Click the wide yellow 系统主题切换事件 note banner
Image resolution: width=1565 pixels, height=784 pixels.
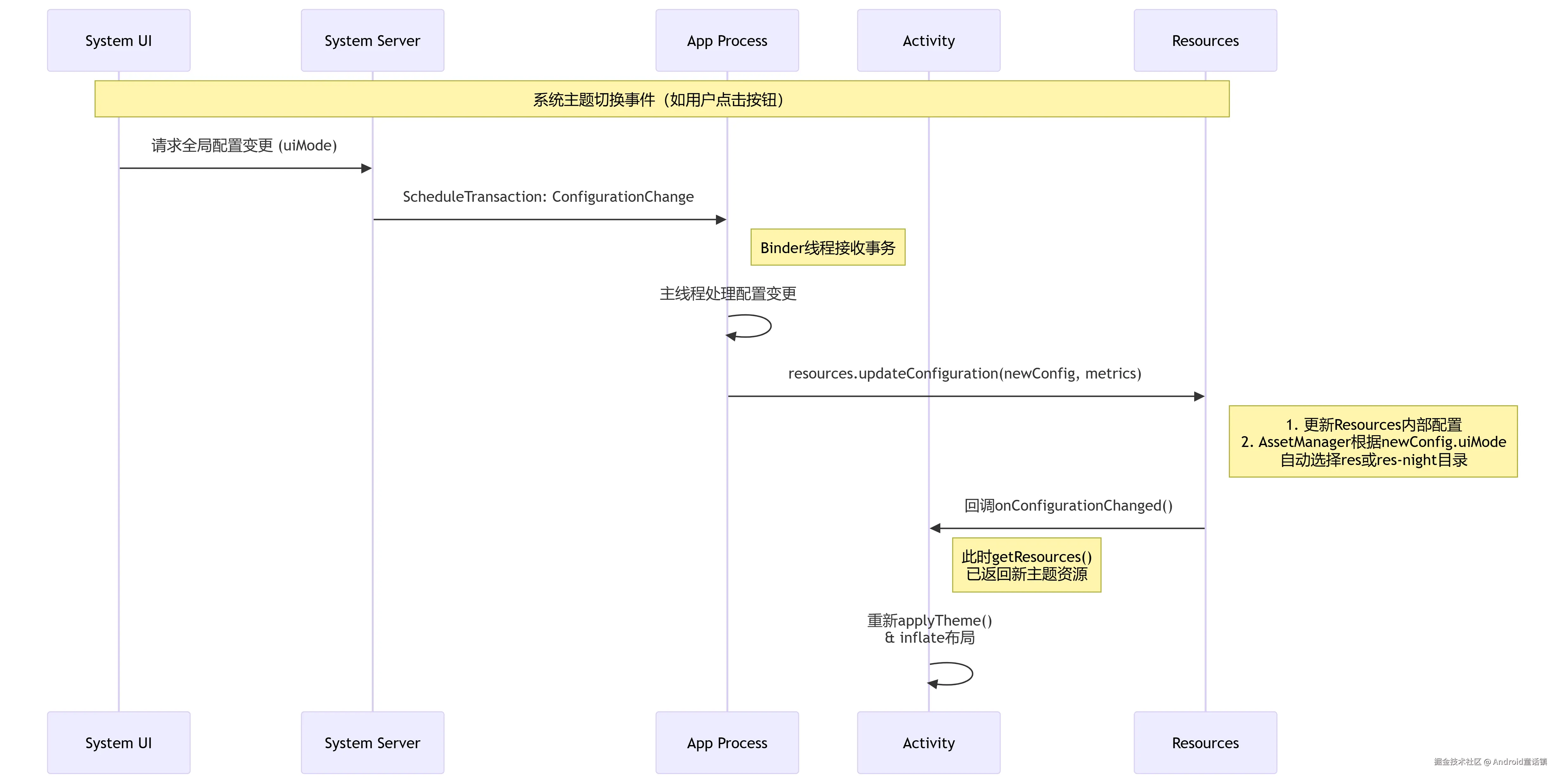click(661, 99)
